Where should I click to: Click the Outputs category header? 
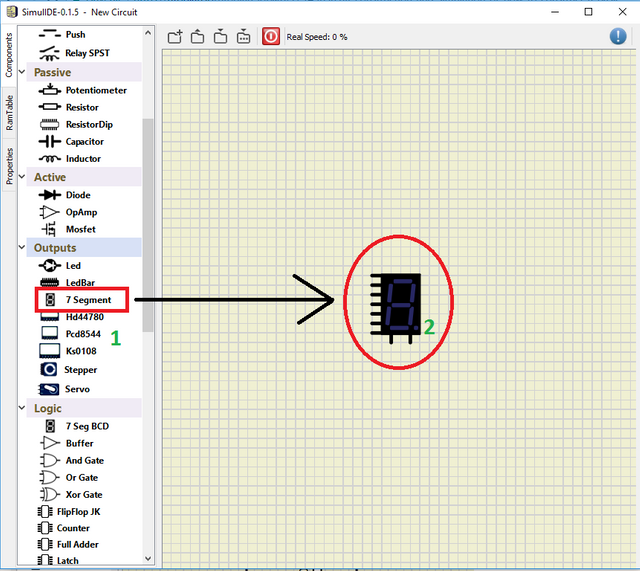pos(84,248)
